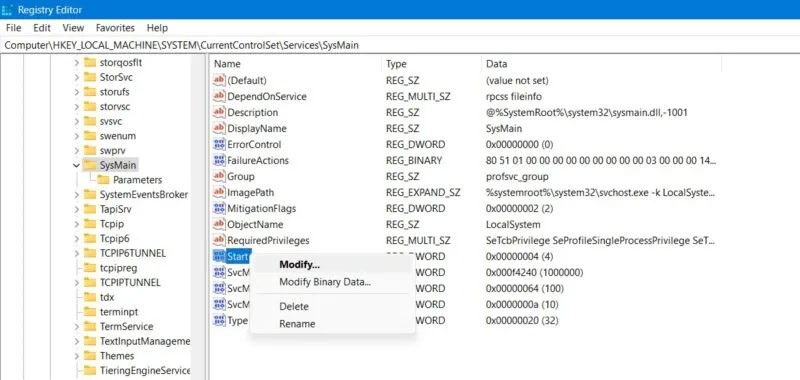Click the registry path address bar
This screenshot has height=380, width=800.
pos(400,45)
